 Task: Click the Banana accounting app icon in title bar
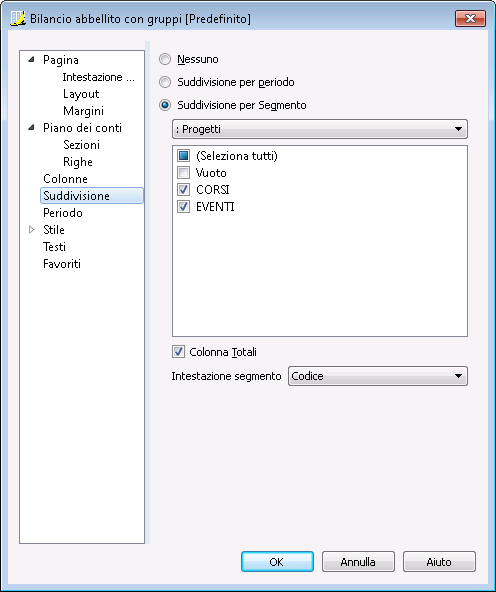pyautogui.click(x=18, y=18)
